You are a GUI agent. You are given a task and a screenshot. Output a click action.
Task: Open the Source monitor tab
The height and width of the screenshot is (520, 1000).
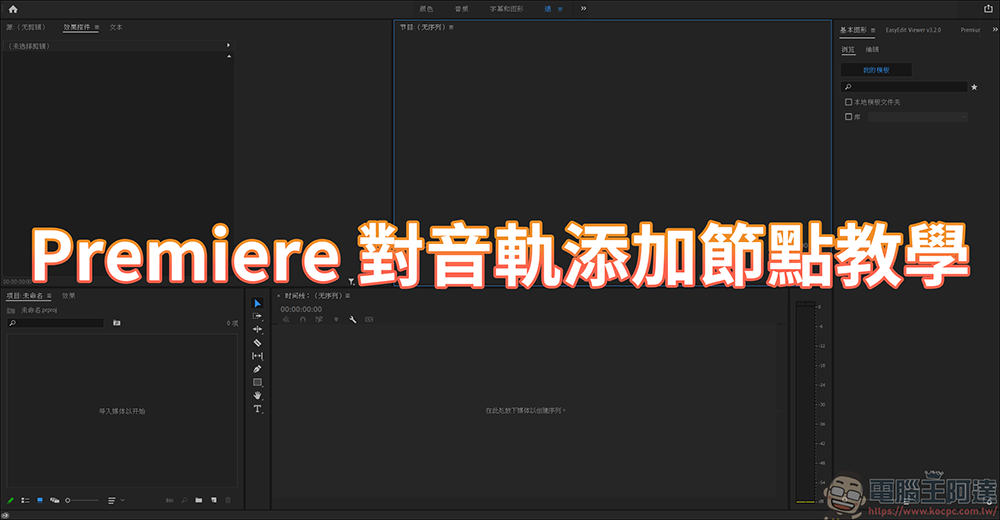point(26,27)
